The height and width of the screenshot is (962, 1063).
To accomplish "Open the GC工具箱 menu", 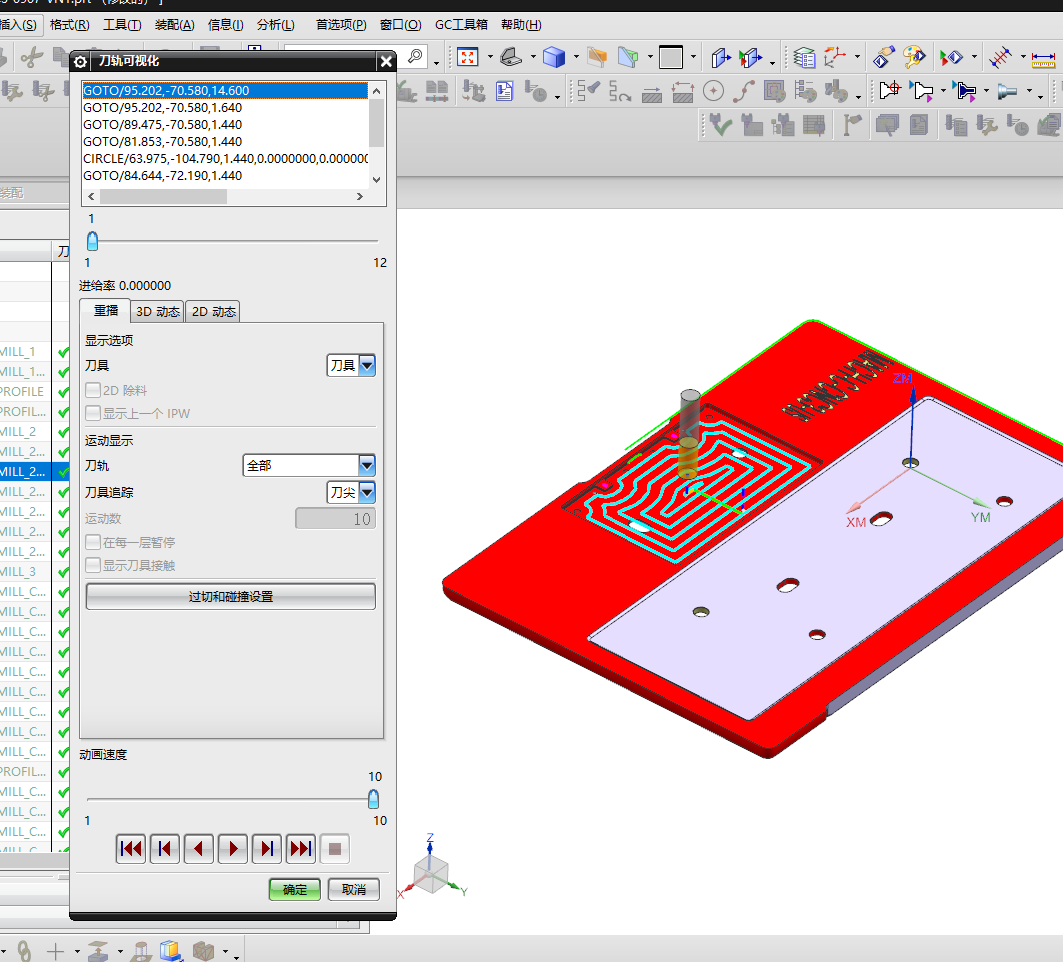I will [x=461, y=25].
